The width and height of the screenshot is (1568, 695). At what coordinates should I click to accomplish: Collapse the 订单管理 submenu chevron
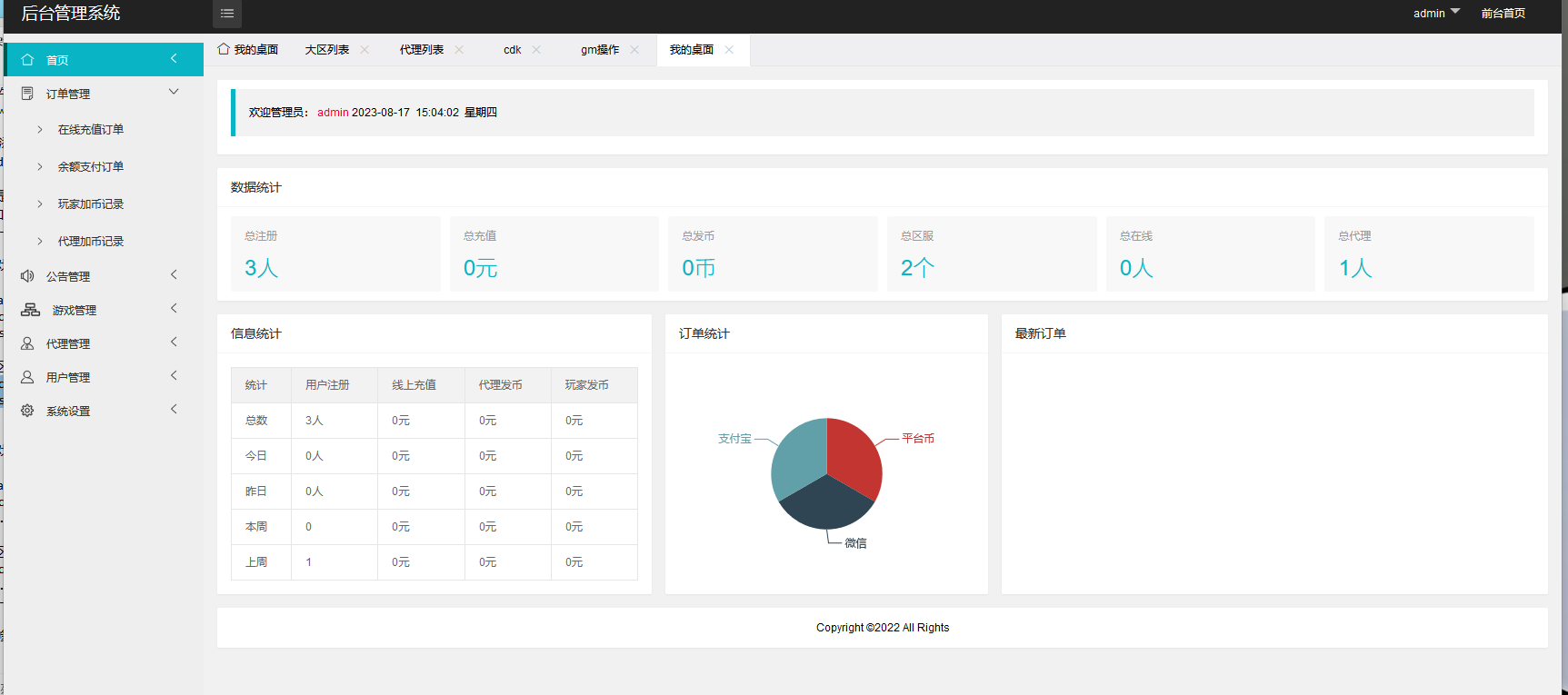[174, 92]
